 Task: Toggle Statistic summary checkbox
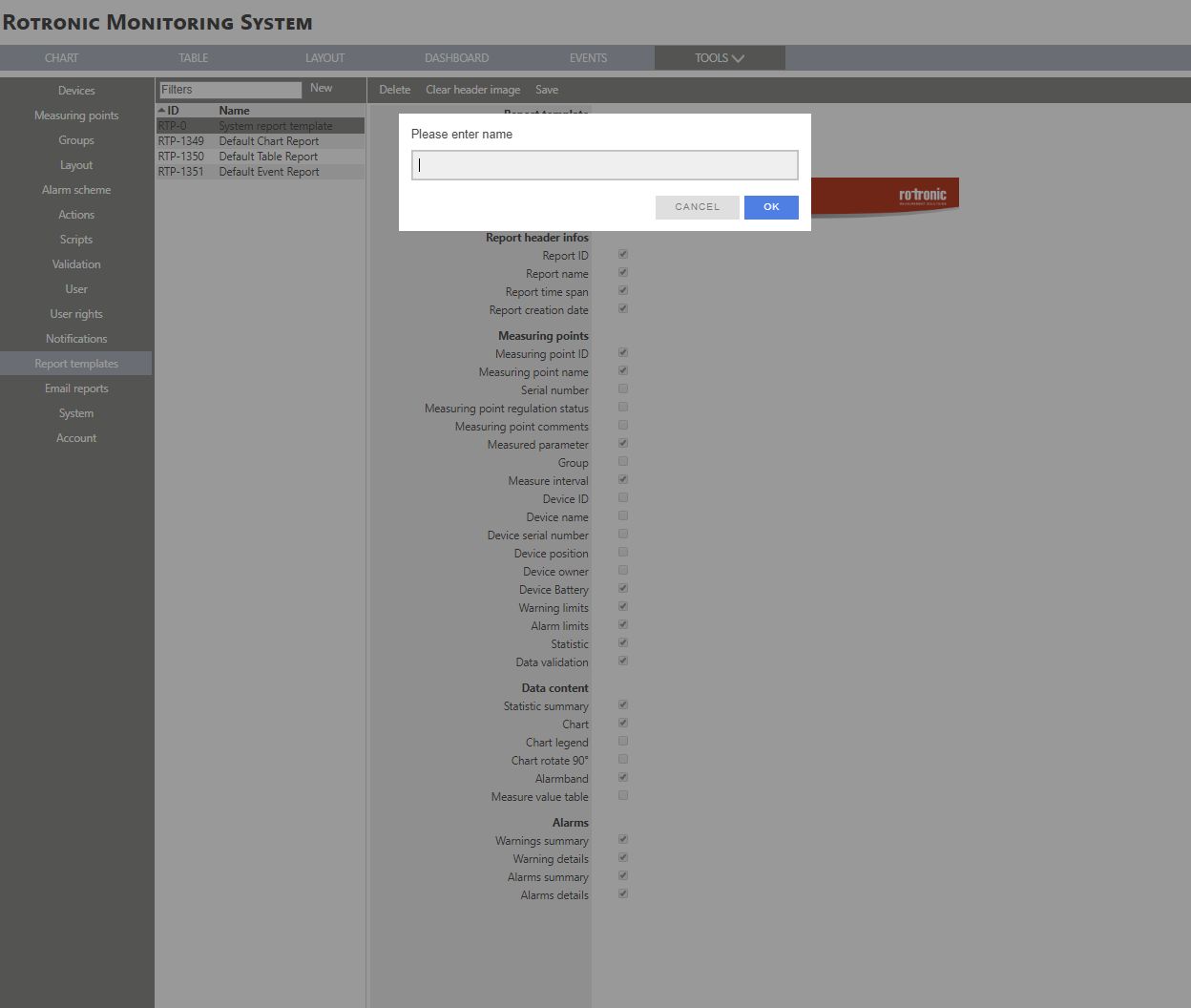pos(623,705)
